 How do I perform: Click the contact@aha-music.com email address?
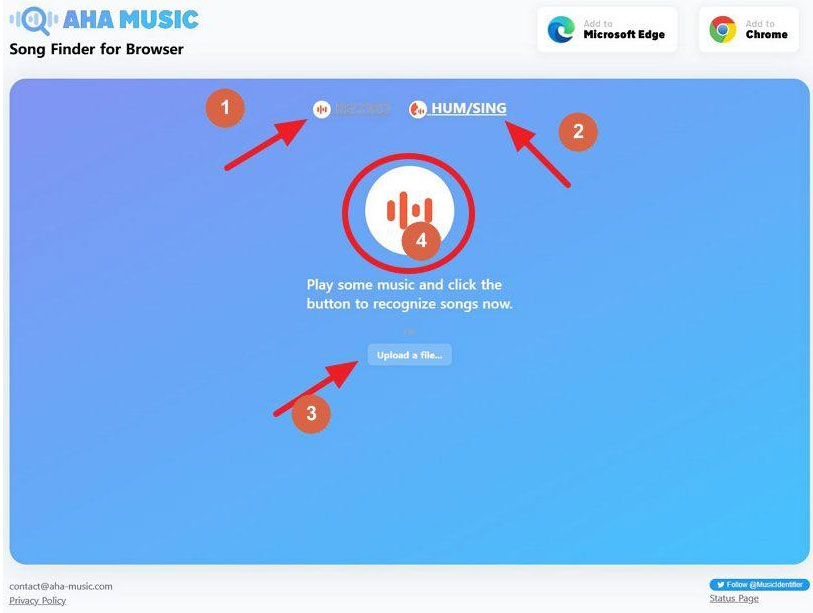click(x=61, y=586)
